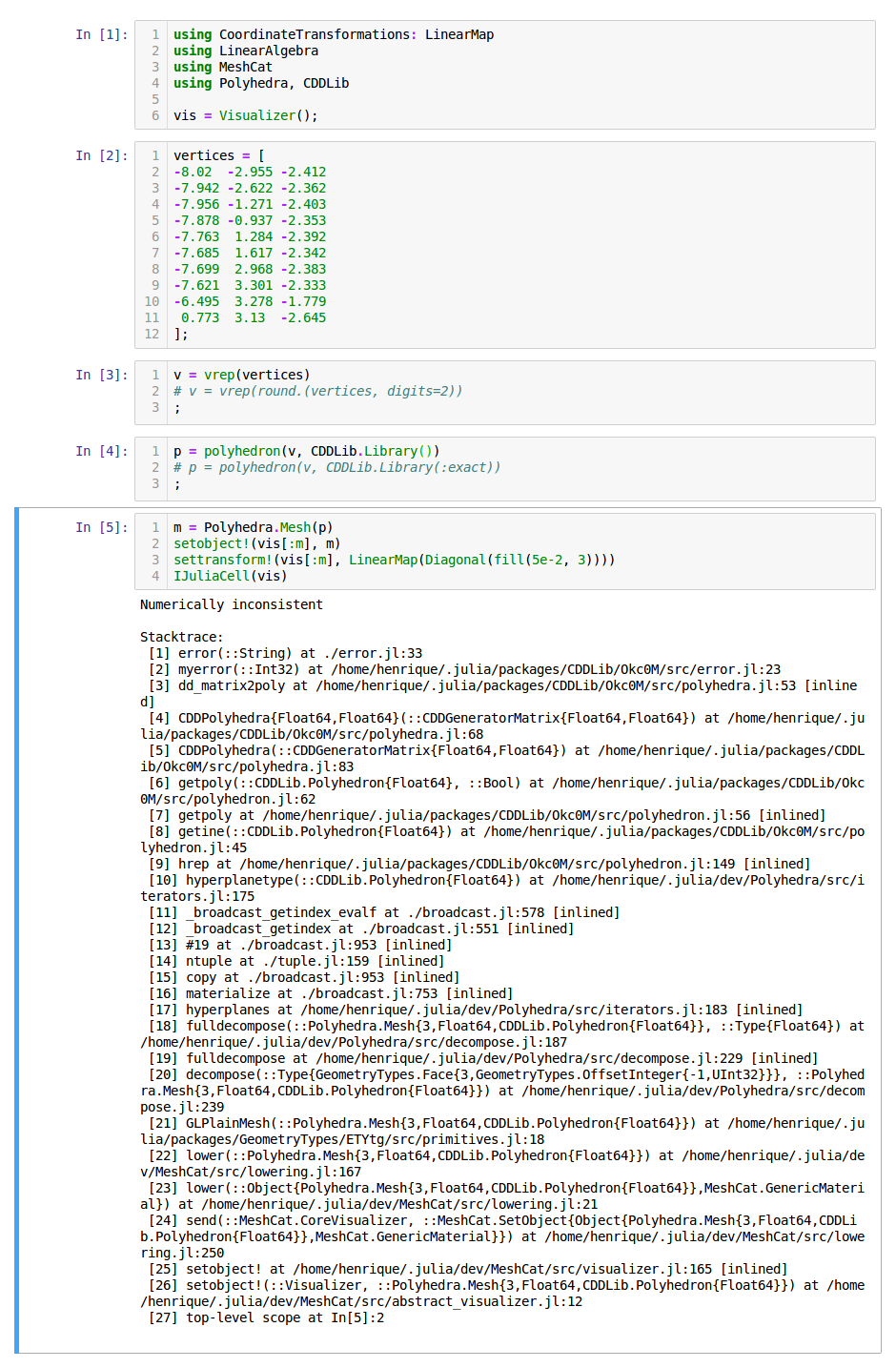
Task: Select the In [2] cell prompt
Action: click(x=101, y=155)
